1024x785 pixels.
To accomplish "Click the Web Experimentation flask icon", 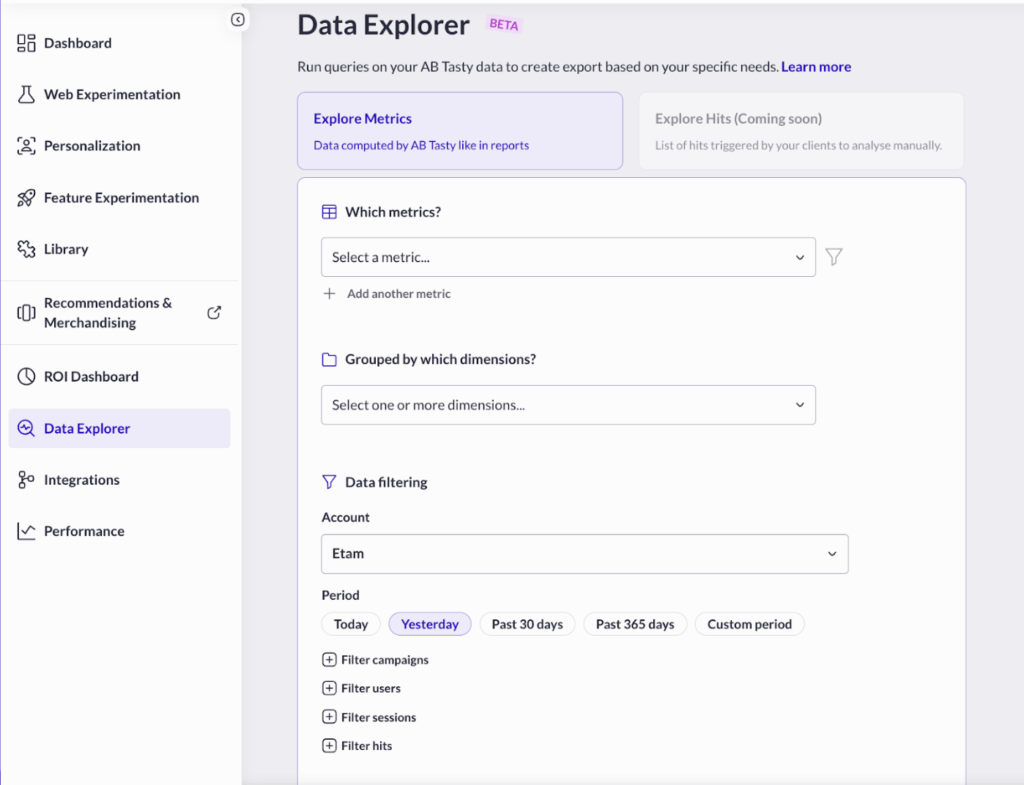I will point(26,94).
